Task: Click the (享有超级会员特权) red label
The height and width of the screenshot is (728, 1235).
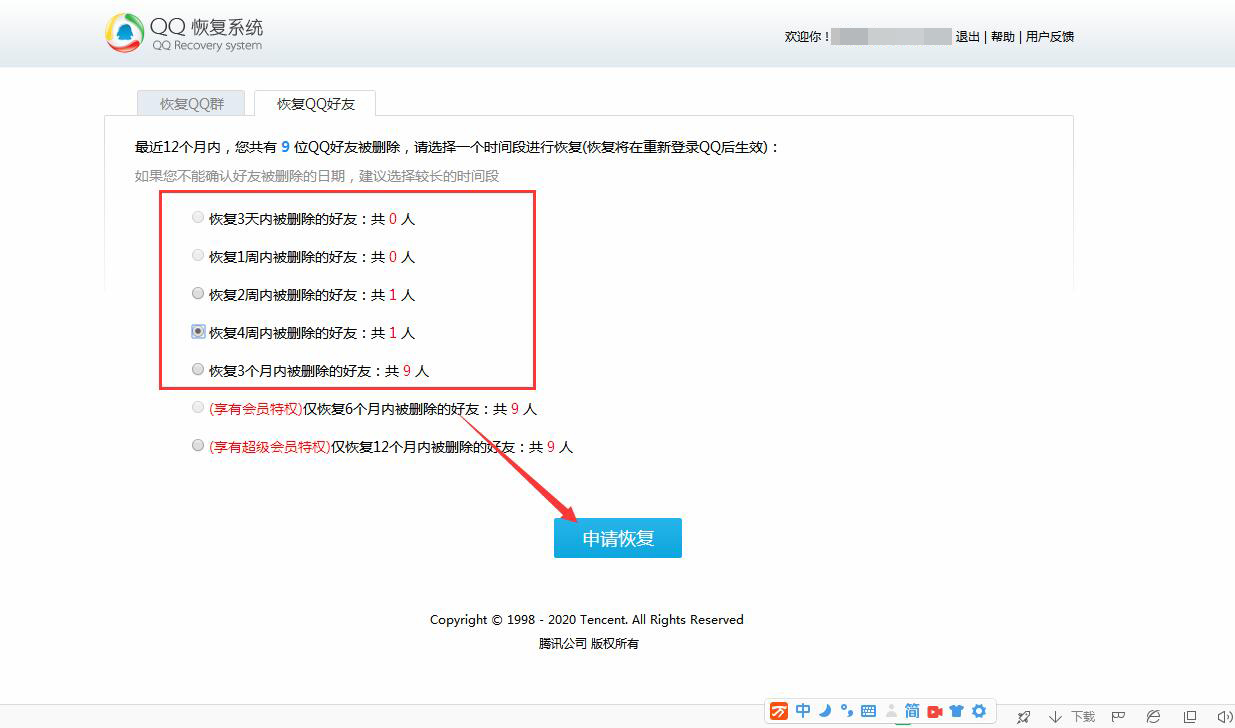Action: tap(269, 447)
